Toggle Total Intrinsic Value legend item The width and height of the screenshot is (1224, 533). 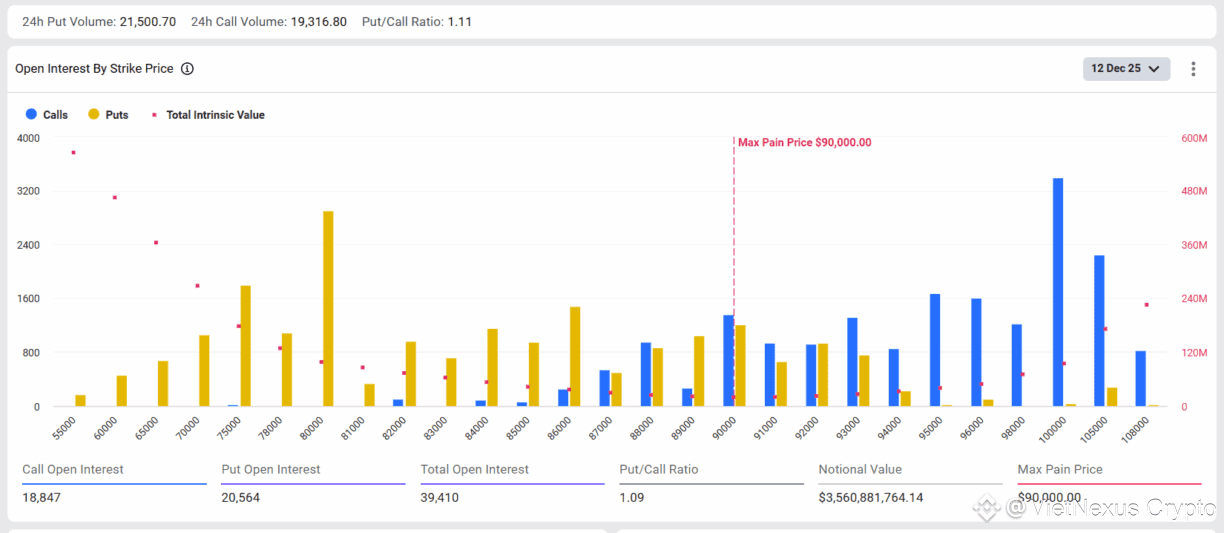214,115
